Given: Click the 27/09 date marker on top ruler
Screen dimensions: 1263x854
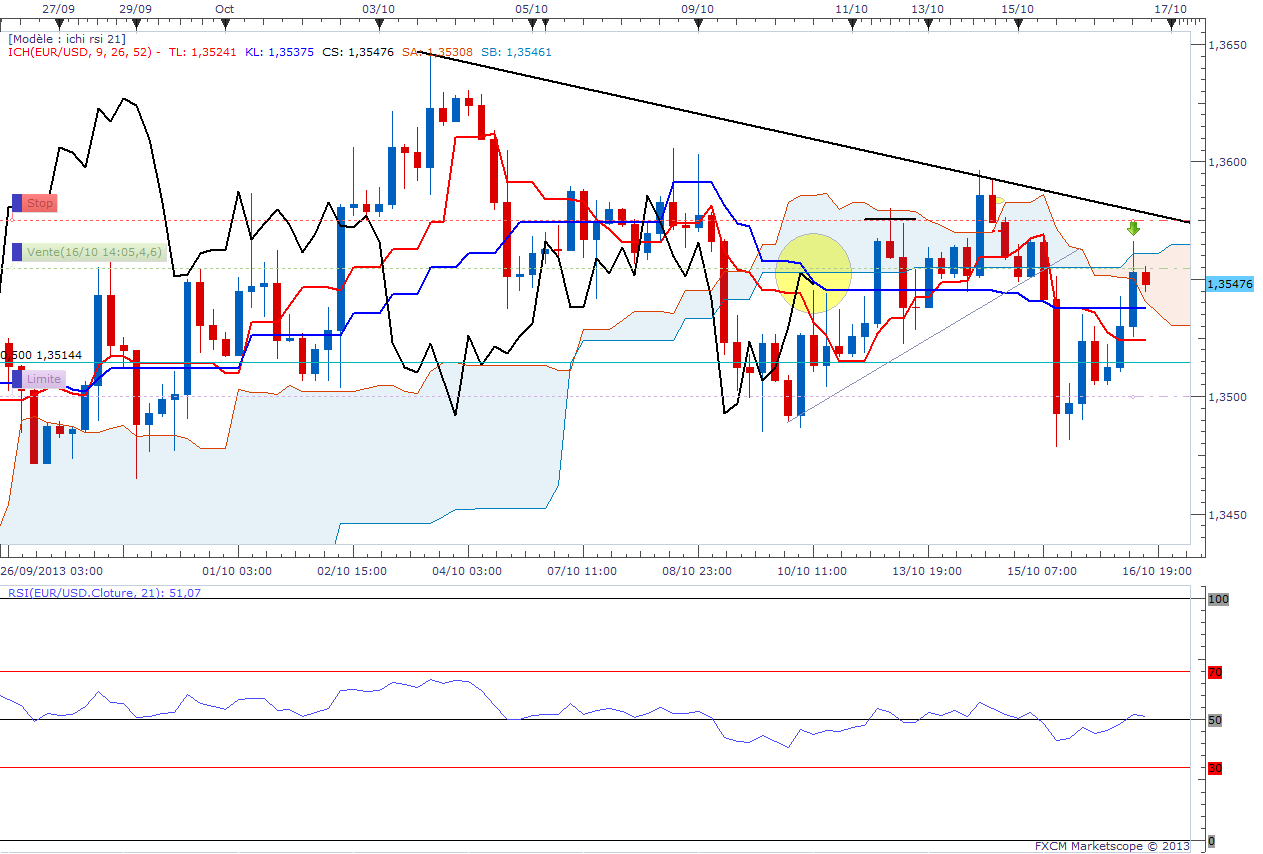Looking at the screenshot, I should [x=59, y=8].
